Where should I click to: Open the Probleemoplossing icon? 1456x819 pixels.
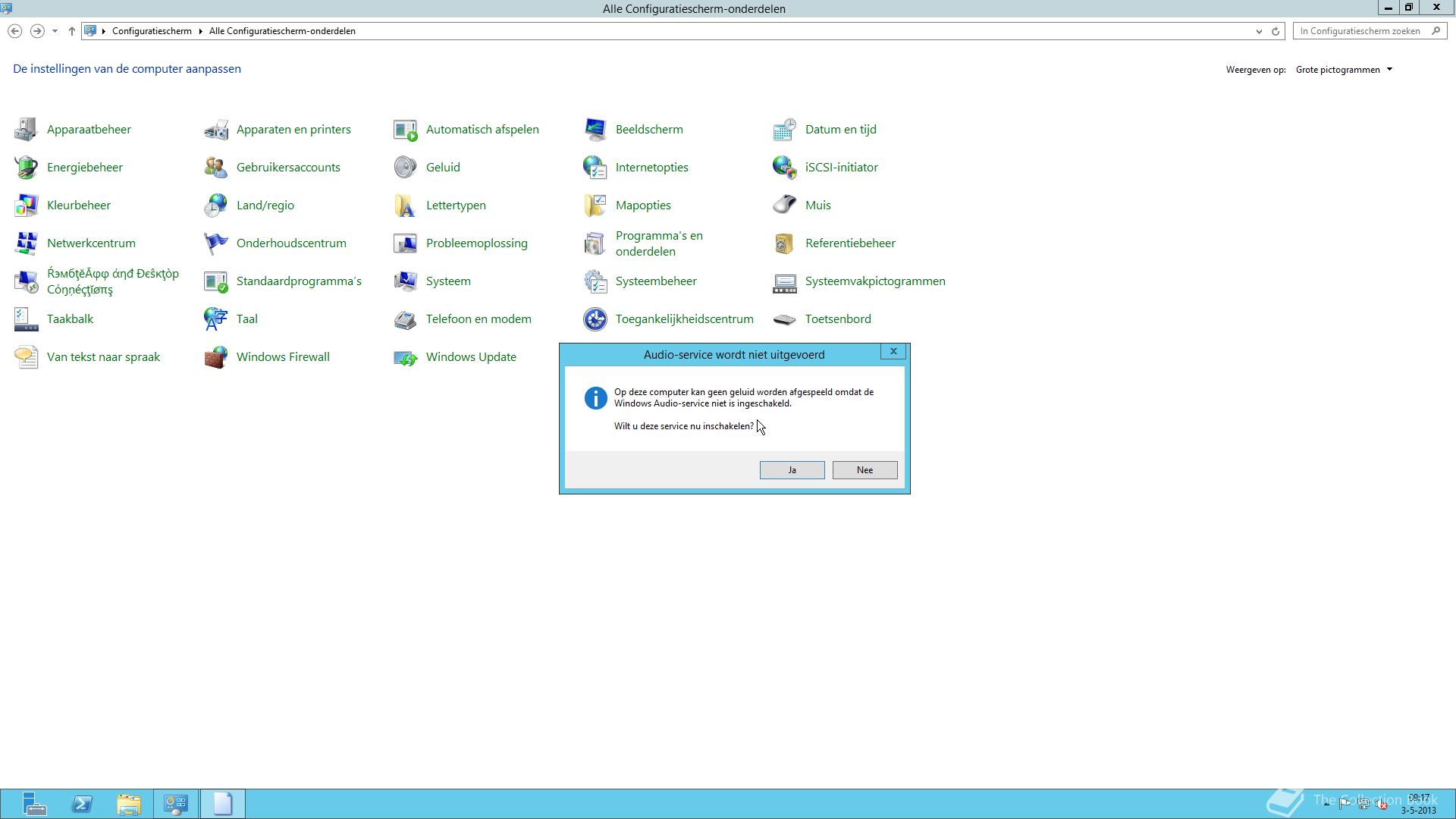pyautogui.click(x=405, y=243)
